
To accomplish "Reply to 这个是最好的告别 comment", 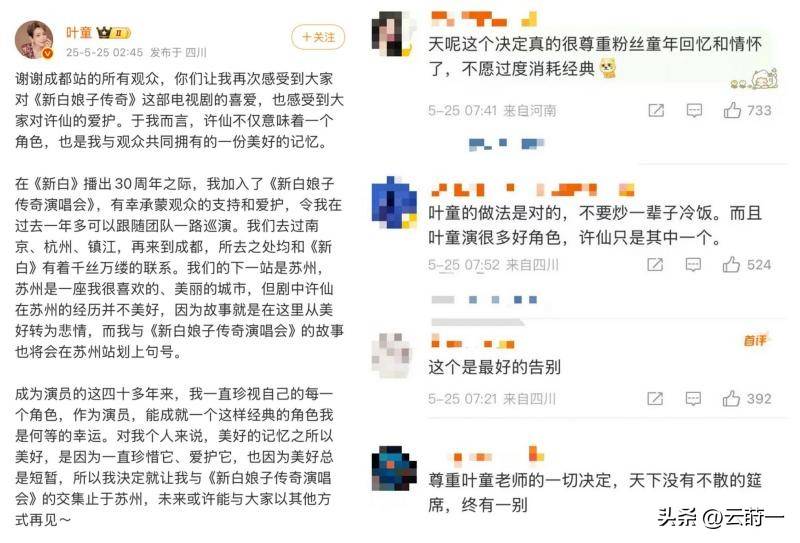I will pyautogui.click(x=693, y=399).
